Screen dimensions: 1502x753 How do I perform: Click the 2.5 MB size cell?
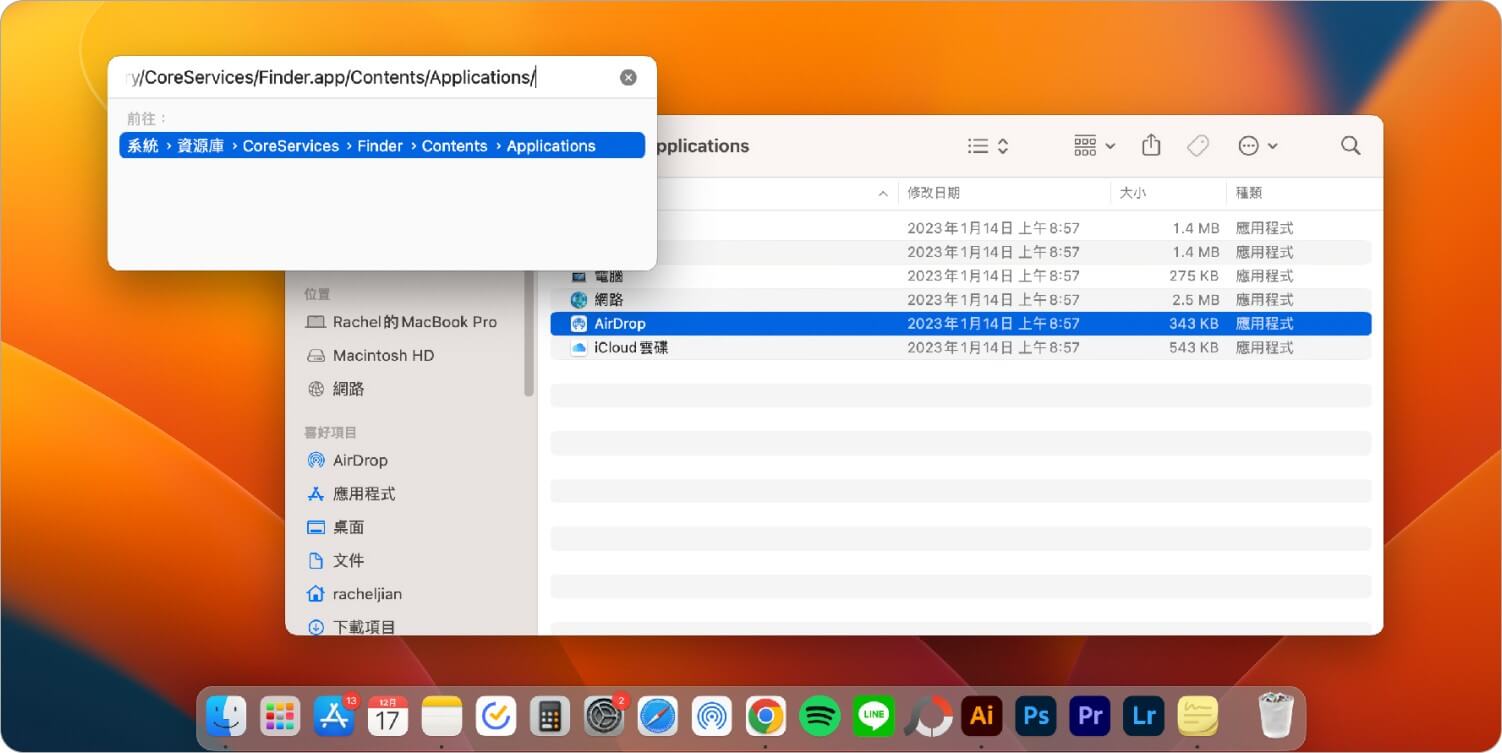(x=1195, y=300)
